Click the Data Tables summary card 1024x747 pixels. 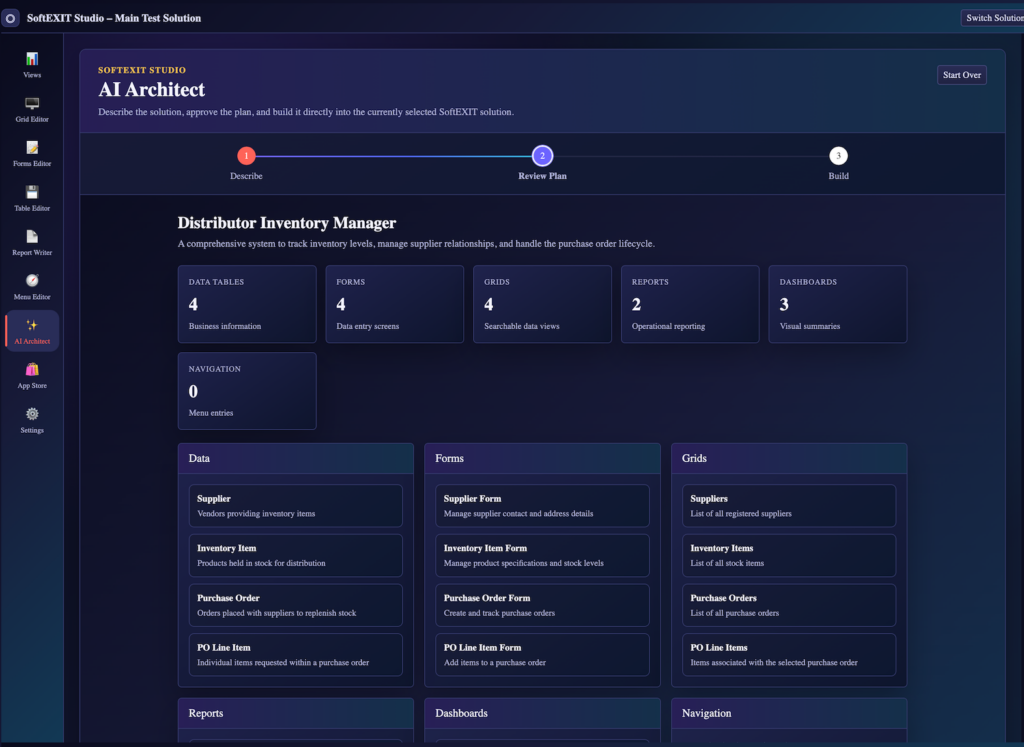coord(247,304)
